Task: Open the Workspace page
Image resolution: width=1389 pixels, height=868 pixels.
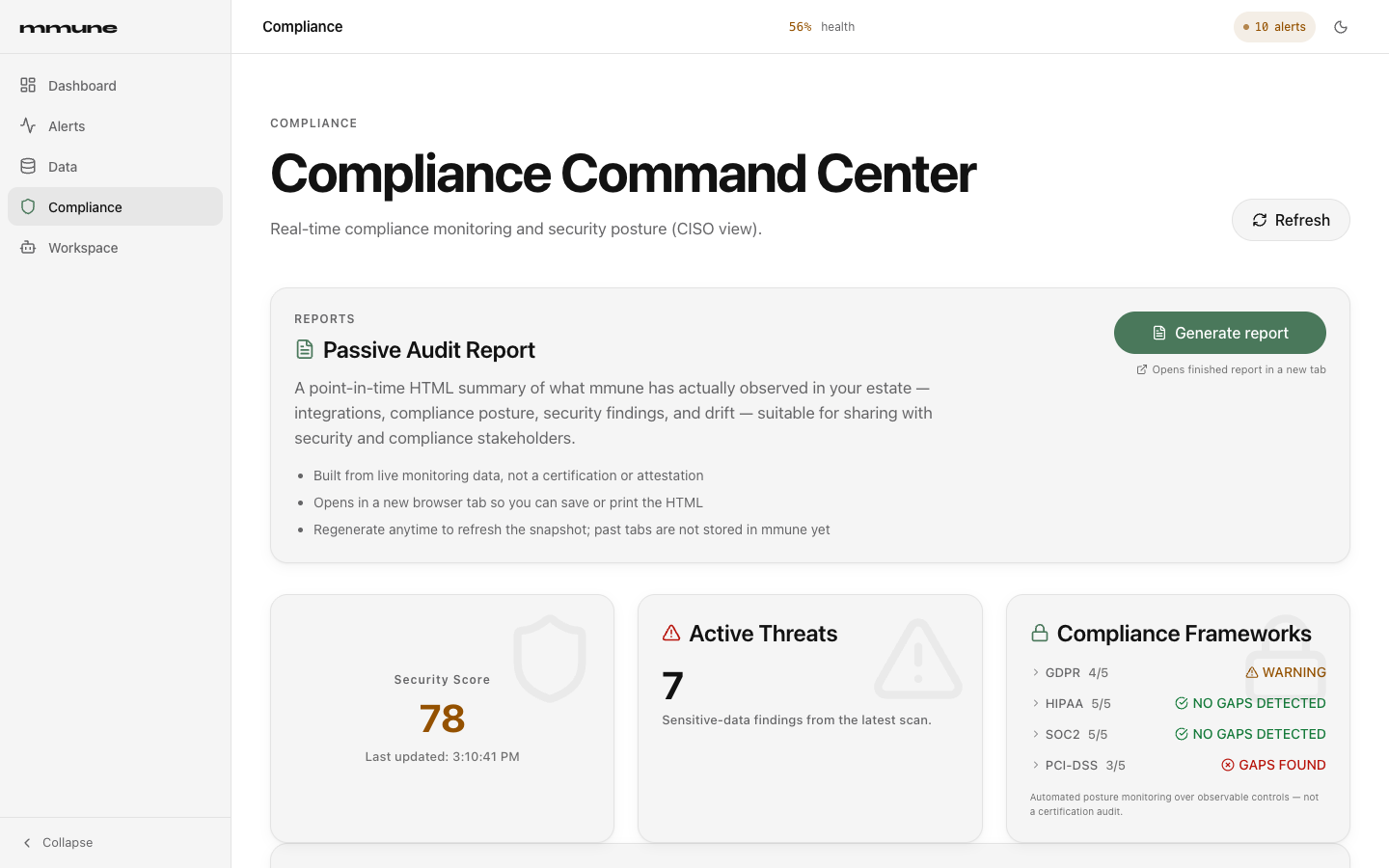Action: 115,247
